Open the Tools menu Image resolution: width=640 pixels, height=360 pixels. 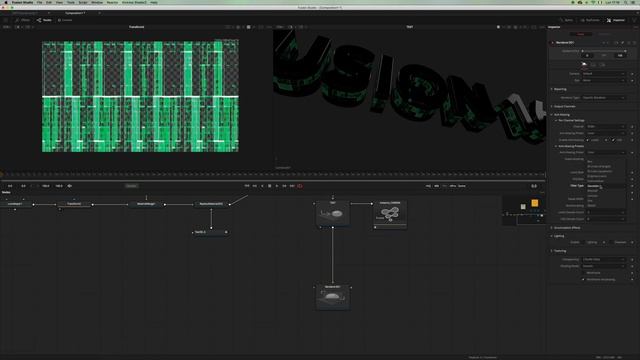[x=71, y=2]
